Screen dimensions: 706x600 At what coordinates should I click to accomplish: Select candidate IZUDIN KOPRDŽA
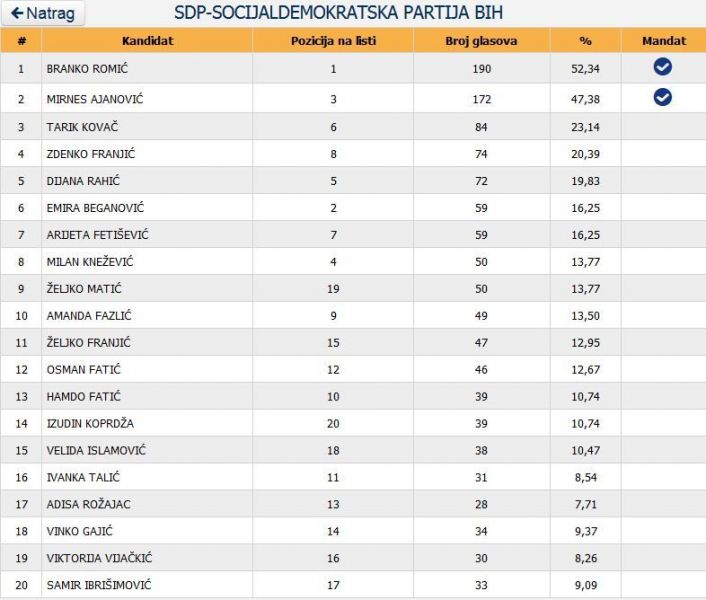[x=90, y=424]
